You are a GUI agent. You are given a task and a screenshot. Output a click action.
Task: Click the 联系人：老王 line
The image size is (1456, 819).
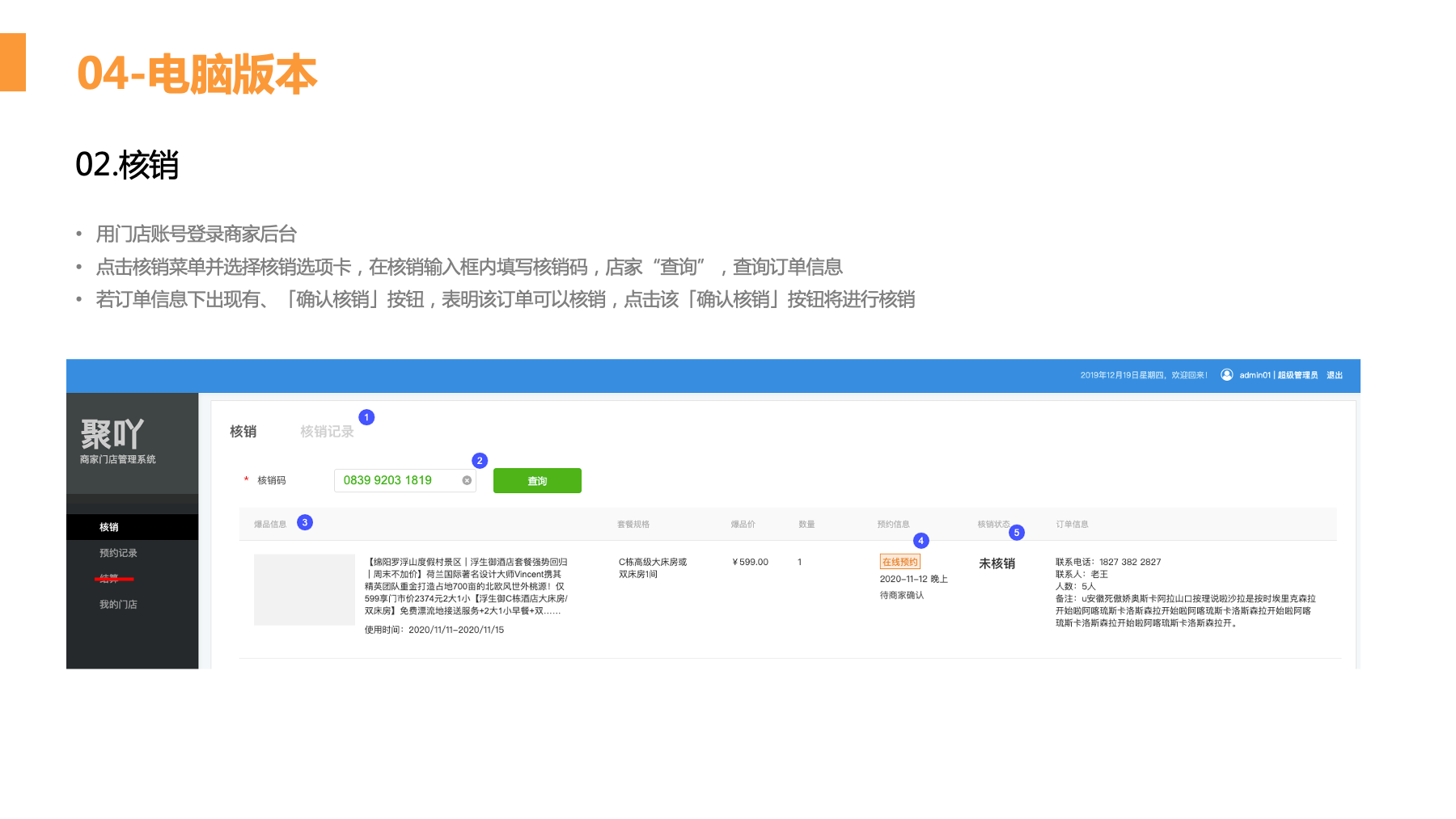point(1081,574)
